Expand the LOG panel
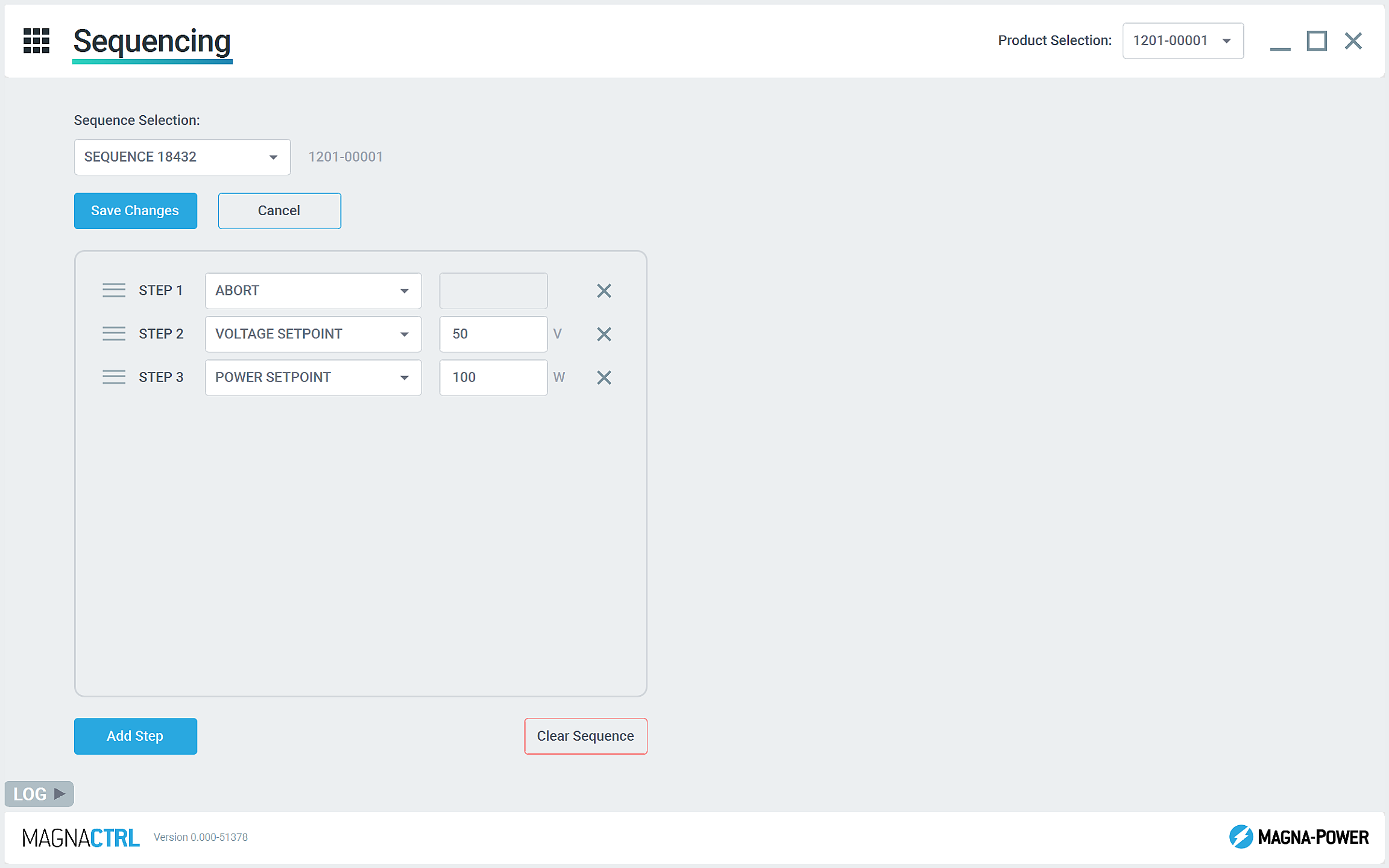 pyautogui.click(x=39, y=794)
